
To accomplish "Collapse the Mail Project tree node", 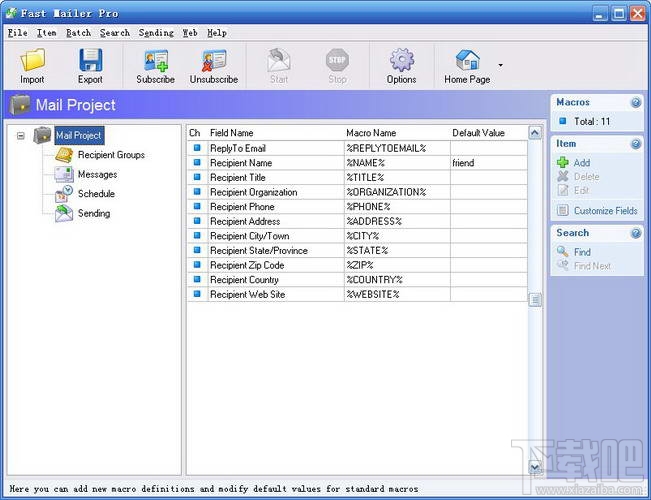I will (21, 136).
